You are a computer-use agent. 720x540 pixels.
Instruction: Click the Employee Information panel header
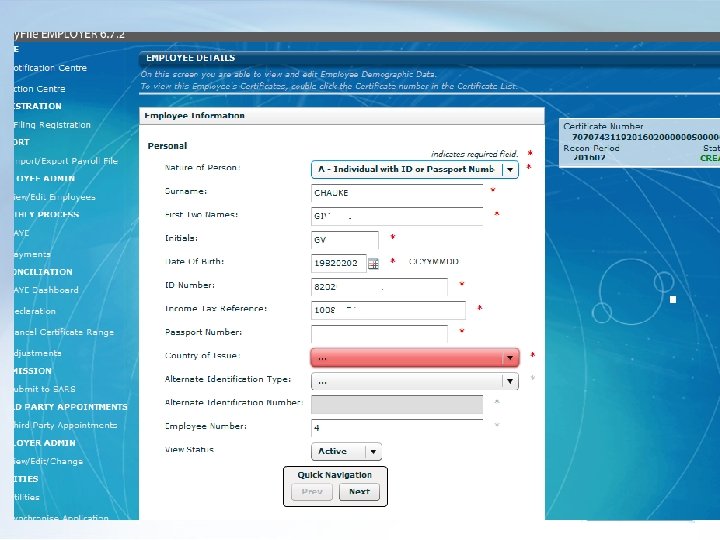click(x=342, y=116)
